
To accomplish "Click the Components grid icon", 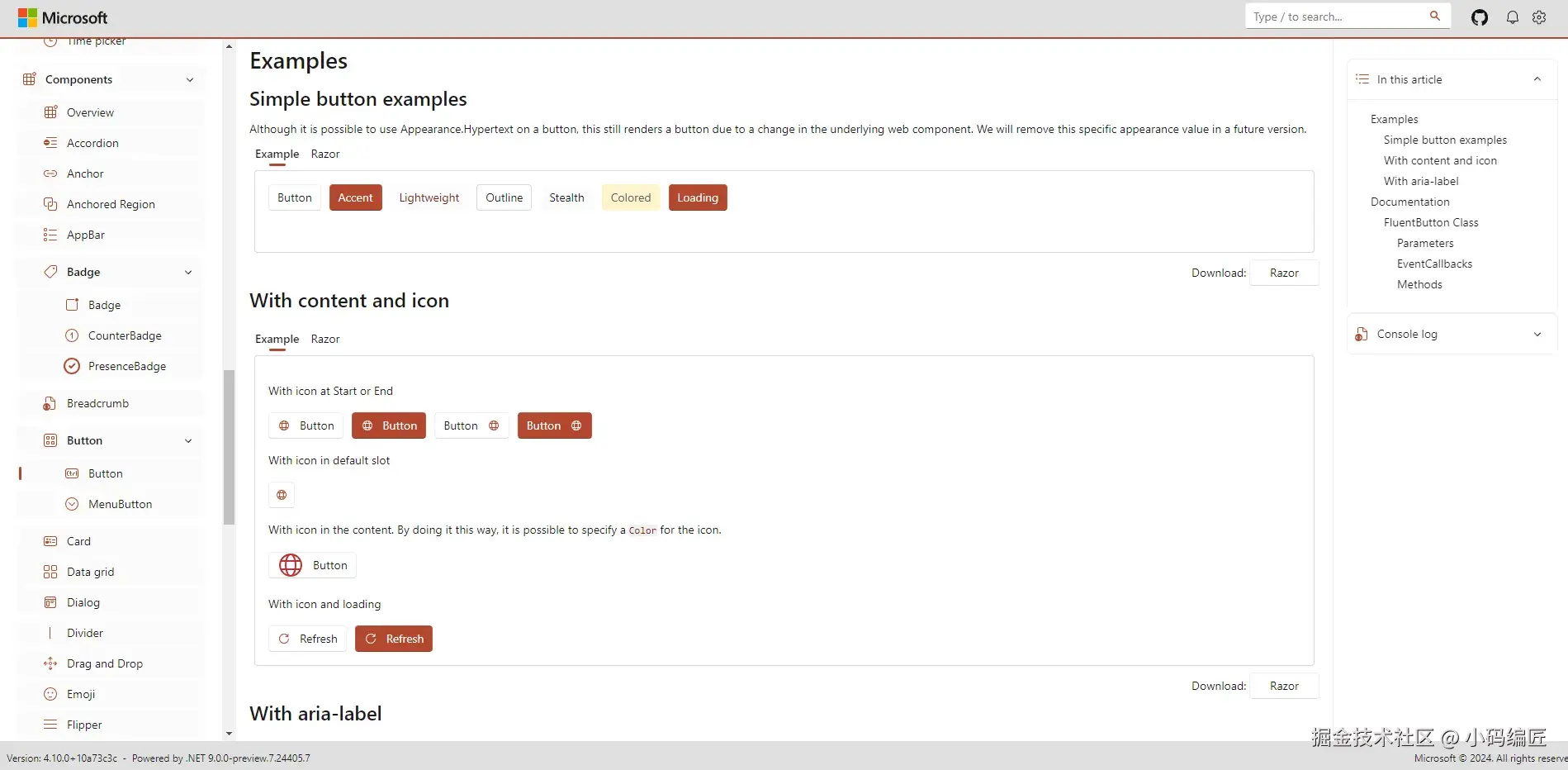I will point(30,79).
